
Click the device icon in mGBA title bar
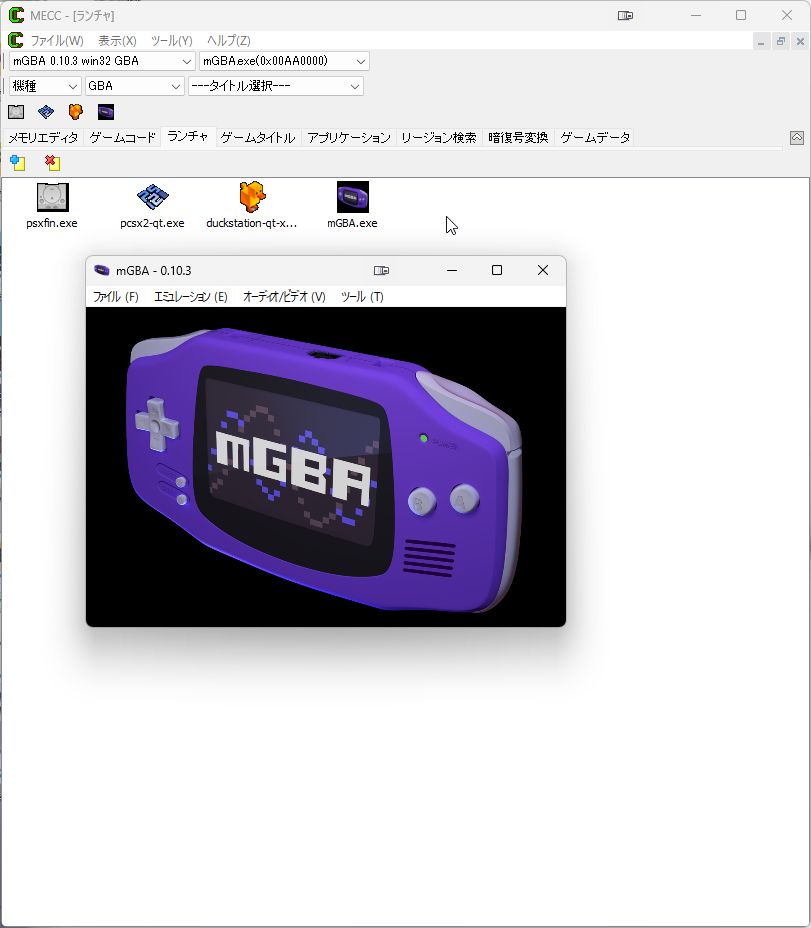click(x=381, y=270)
